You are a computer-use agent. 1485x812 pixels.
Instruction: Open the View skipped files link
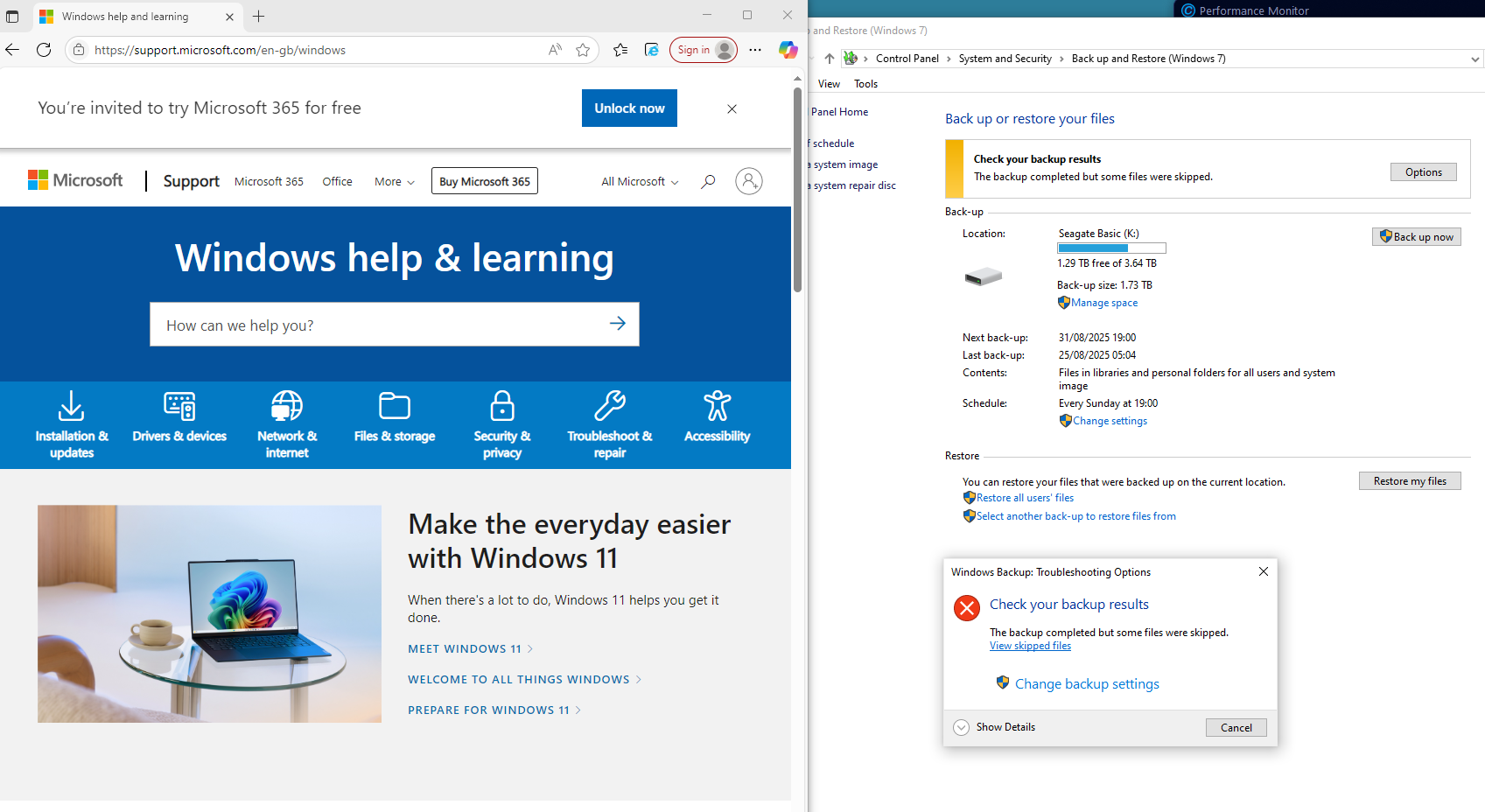tap(1030, 646)
